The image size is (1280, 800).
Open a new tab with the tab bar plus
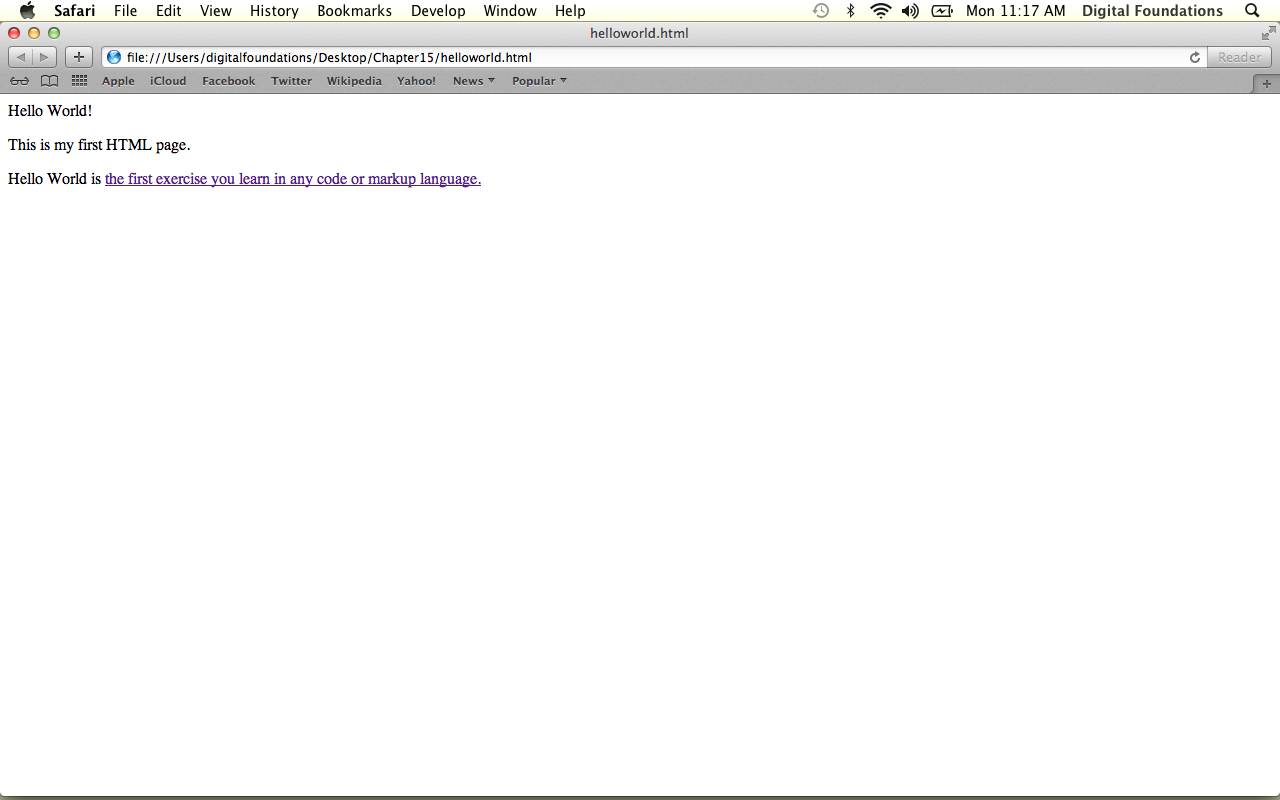[x=1266, y=84]
